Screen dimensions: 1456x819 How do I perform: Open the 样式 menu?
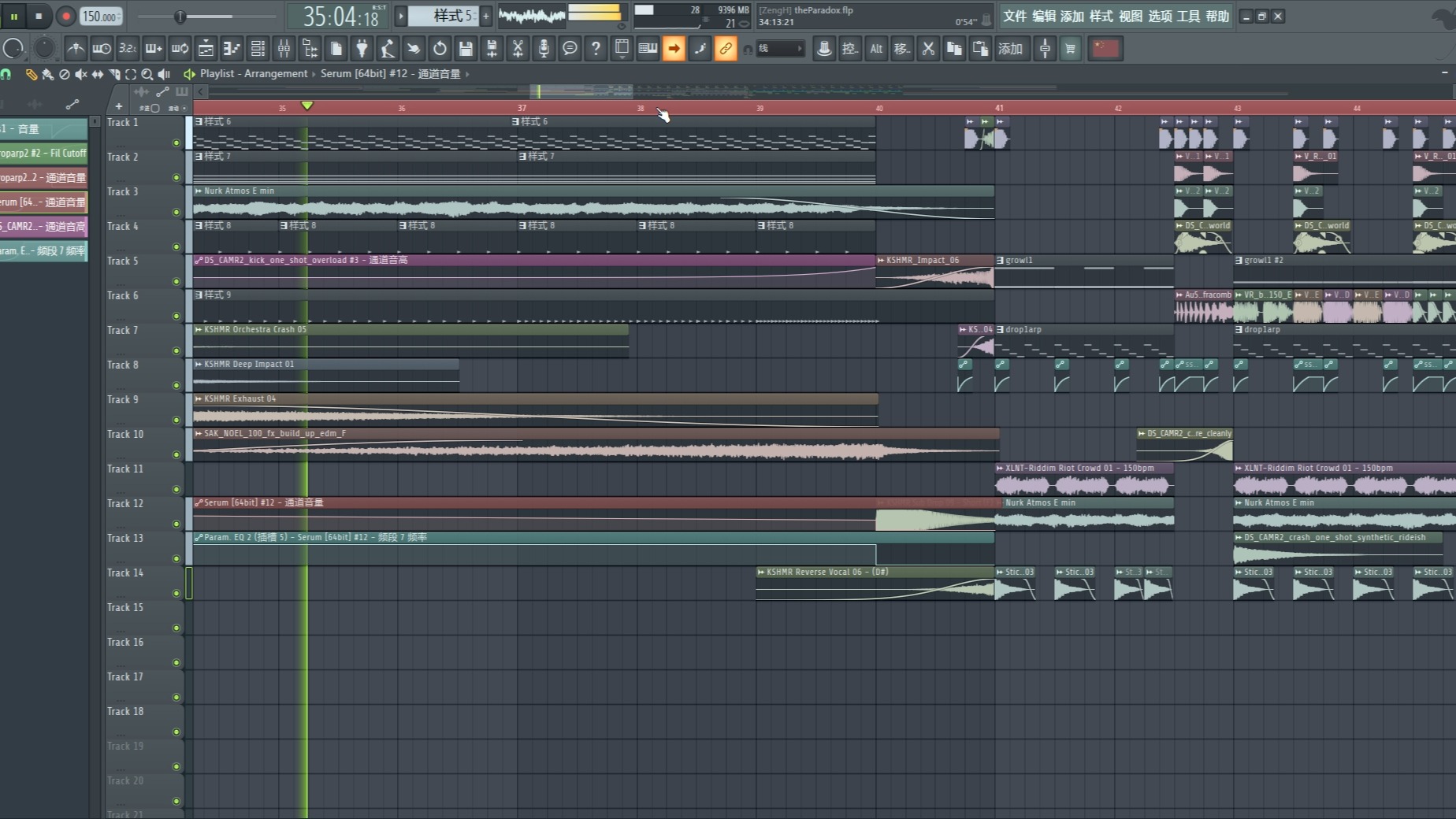[1101, 16]
